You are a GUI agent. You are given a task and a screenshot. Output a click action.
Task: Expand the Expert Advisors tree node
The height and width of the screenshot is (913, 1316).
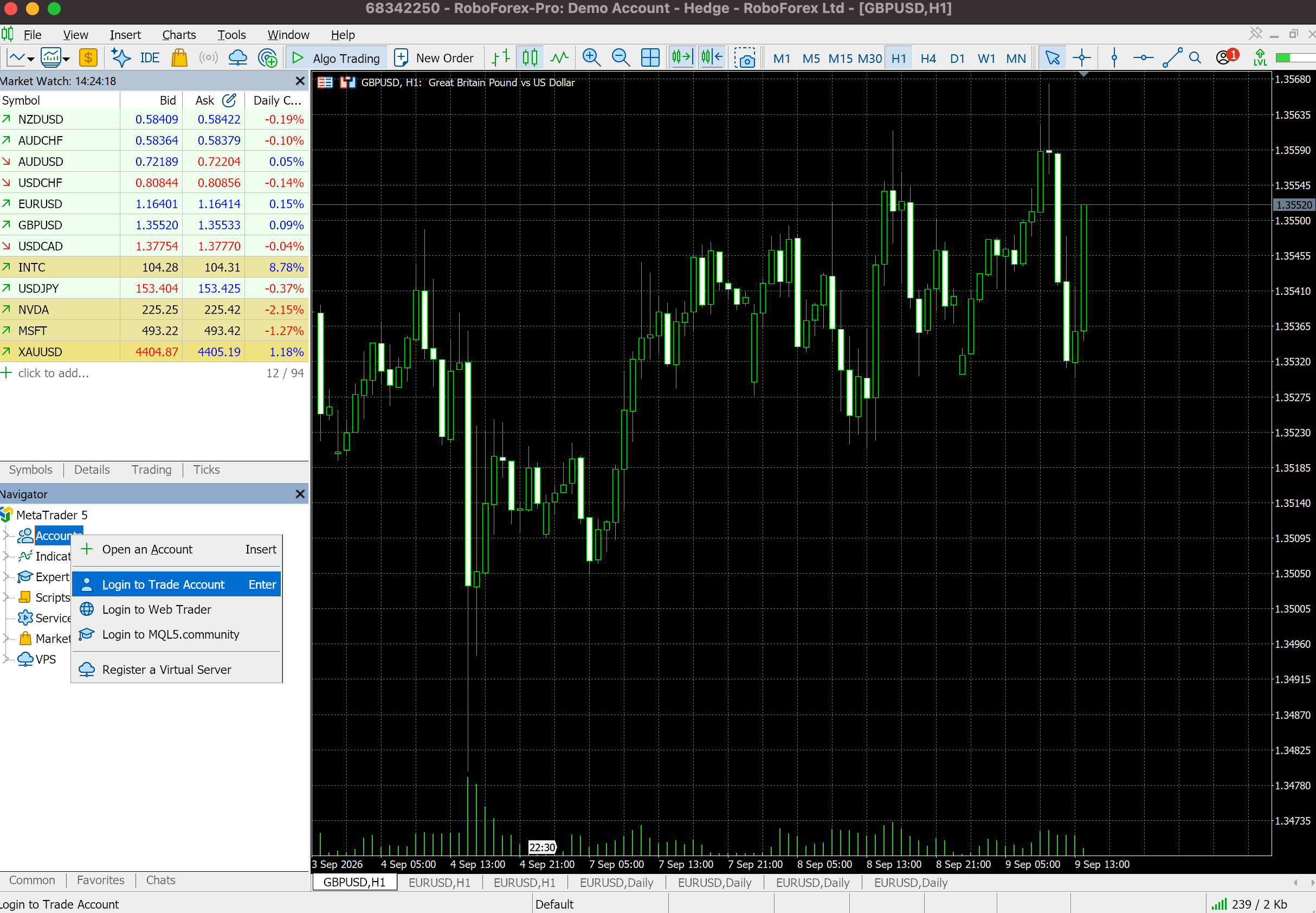(x=6, y=577)
